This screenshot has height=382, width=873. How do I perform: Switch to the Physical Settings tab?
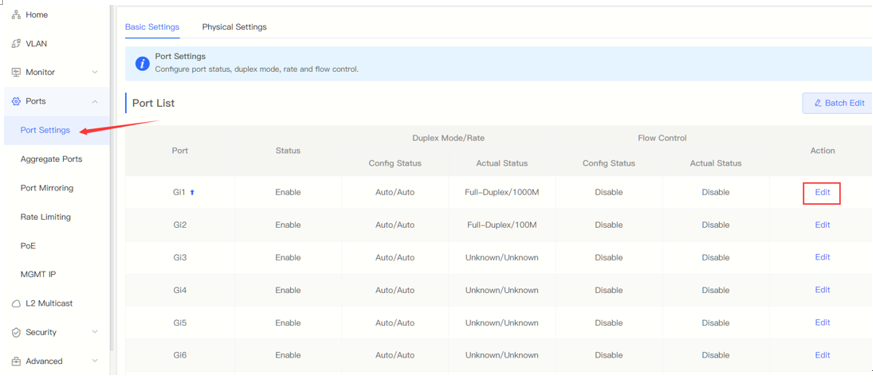234,27
